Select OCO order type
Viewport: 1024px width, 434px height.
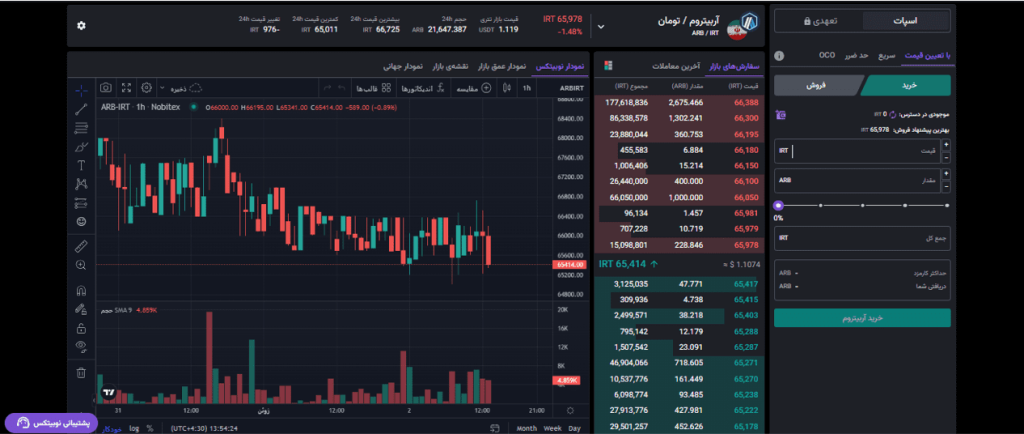(827, 55)
